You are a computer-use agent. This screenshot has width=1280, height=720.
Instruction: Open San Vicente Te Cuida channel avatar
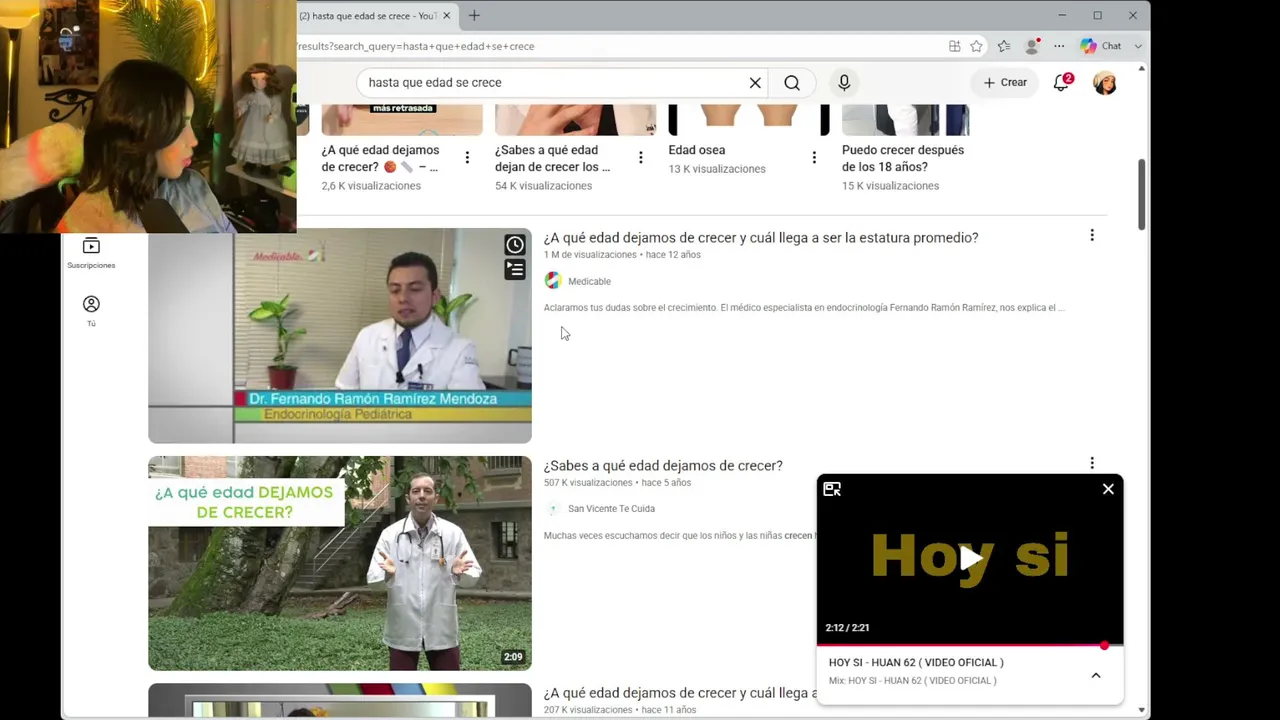click(x=553, y=509)
